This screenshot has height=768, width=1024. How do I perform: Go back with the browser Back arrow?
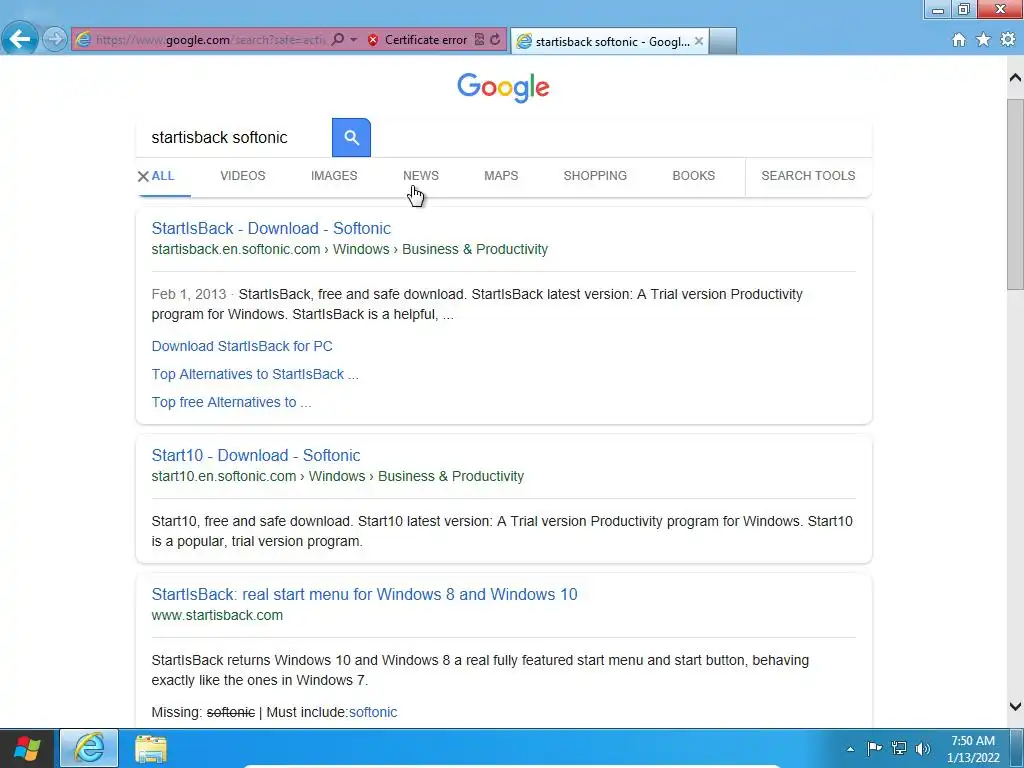click(x=20, y=39)
